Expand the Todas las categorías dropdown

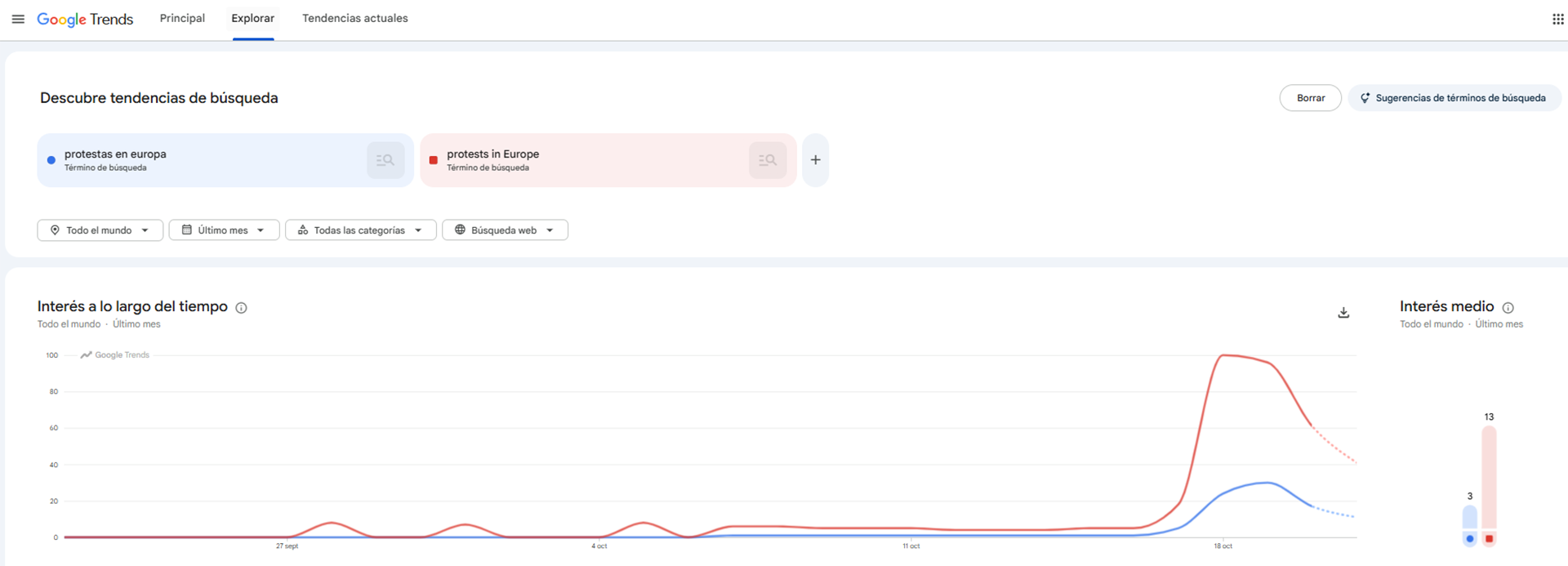(x=361, y=230)
